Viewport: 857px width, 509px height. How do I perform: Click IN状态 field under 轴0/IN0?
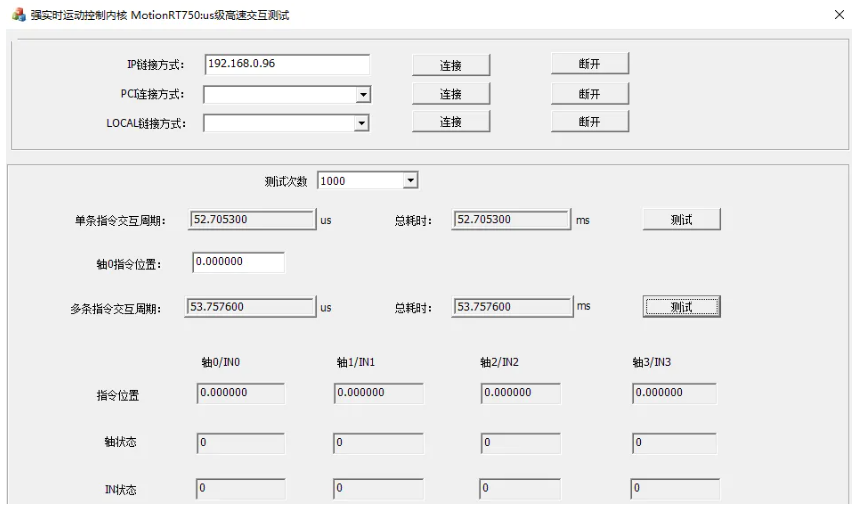click(240, 489)
